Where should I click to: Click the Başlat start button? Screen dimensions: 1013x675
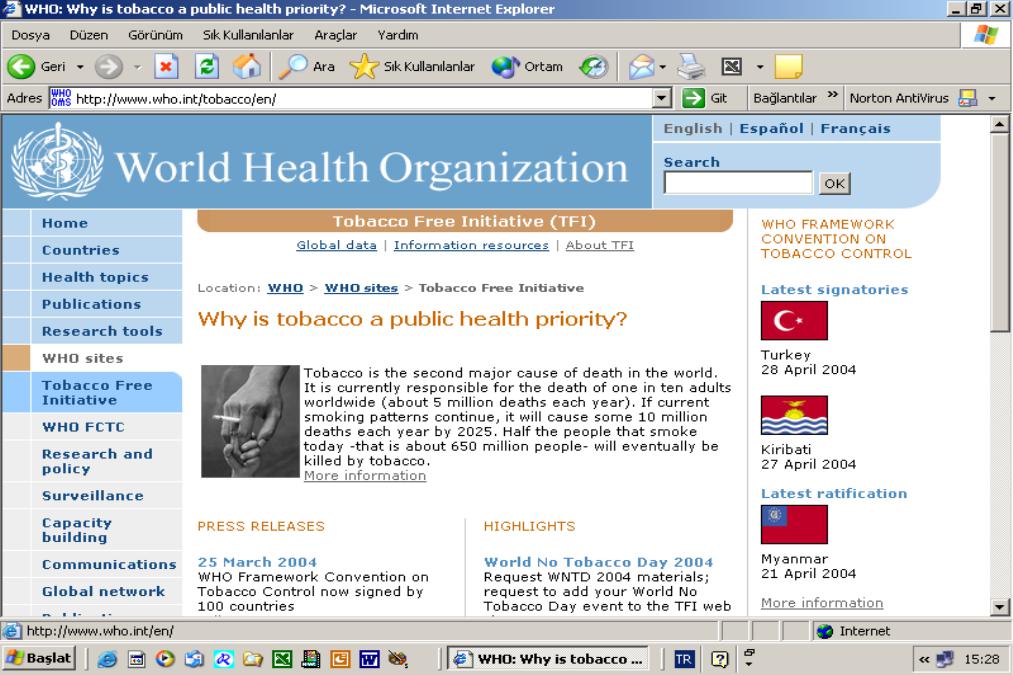pos(39,658)
